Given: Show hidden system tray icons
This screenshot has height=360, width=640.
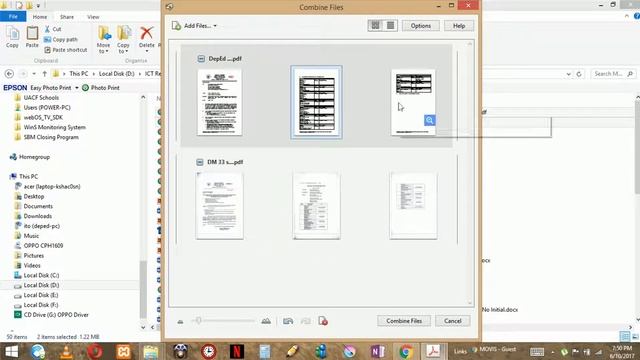Looking at the screenshot, I should coord(553,352).
